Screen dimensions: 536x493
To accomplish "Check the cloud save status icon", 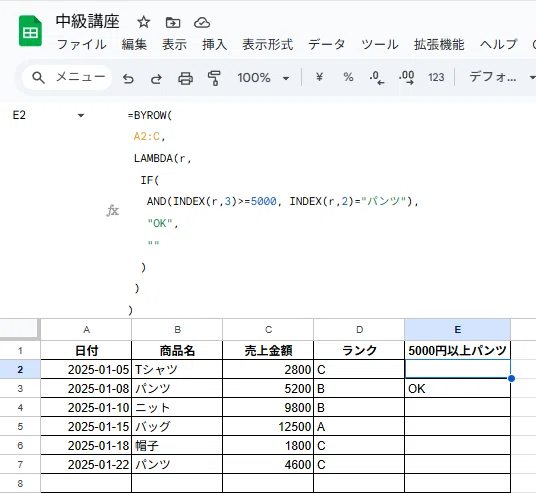I will click(202, 23).
